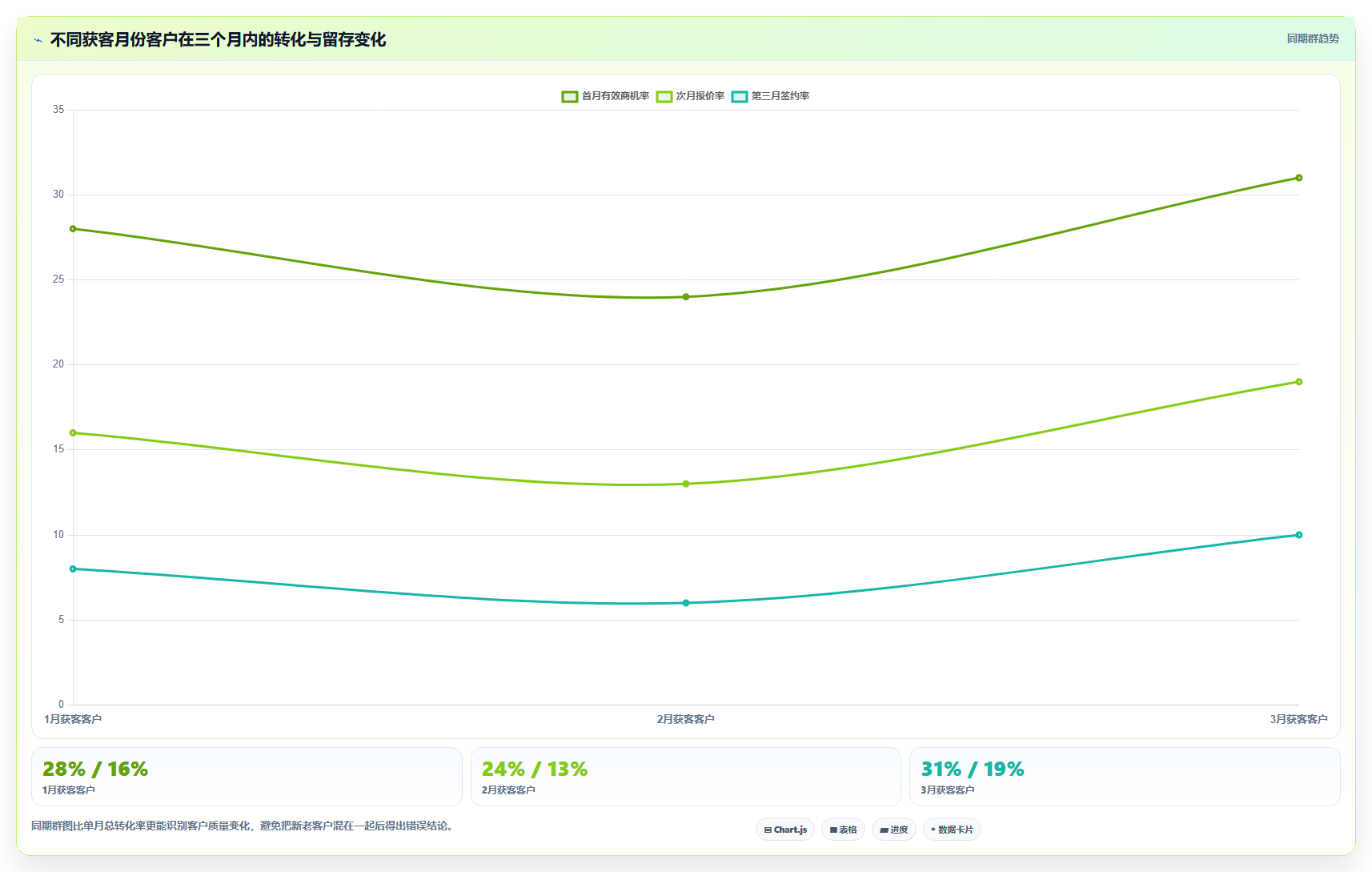The image size is (1372, 872).
Task: Click the 第三月签约率 data point at 3月获客客户
Action: pos(1299,535)
